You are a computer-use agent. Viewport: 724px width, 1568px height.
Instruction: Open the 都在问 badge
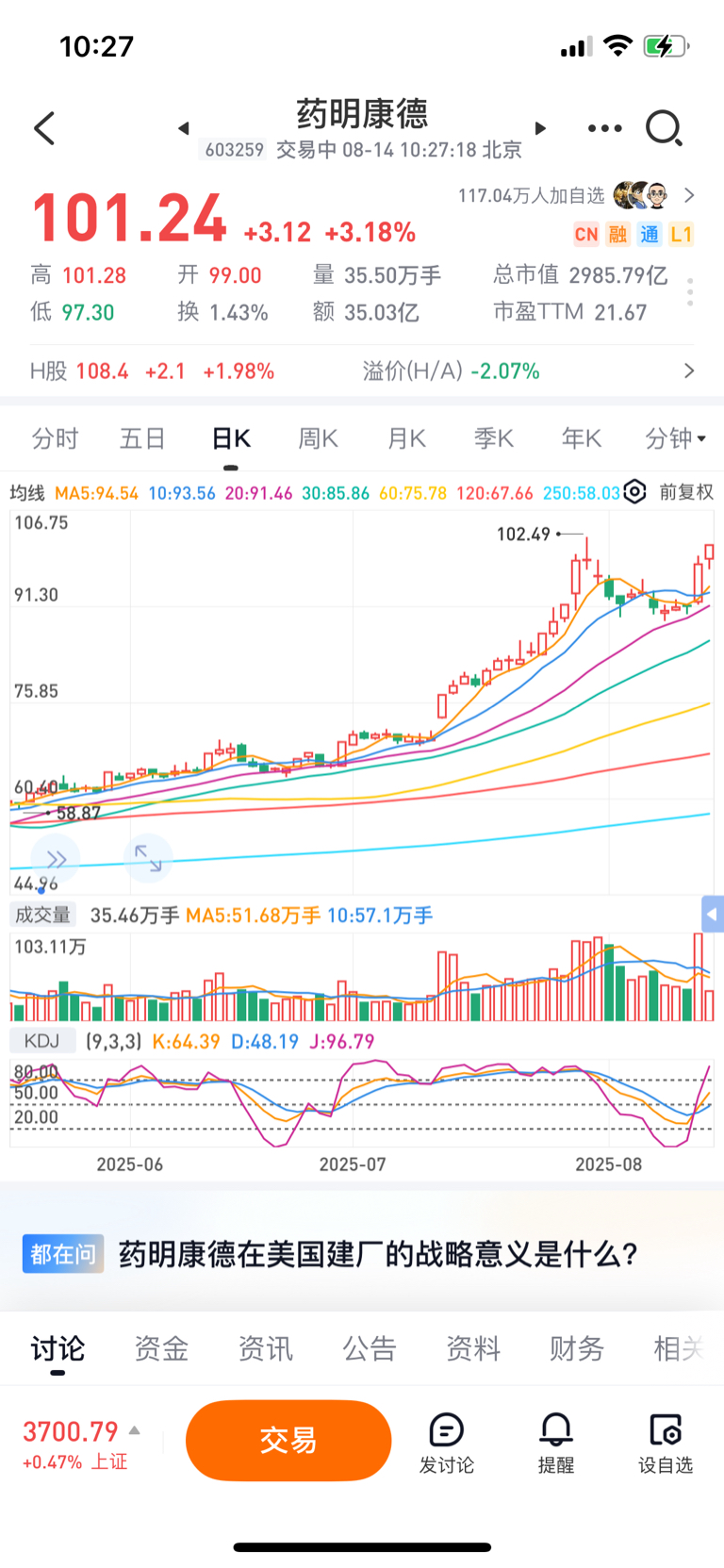pos(63,1254)
